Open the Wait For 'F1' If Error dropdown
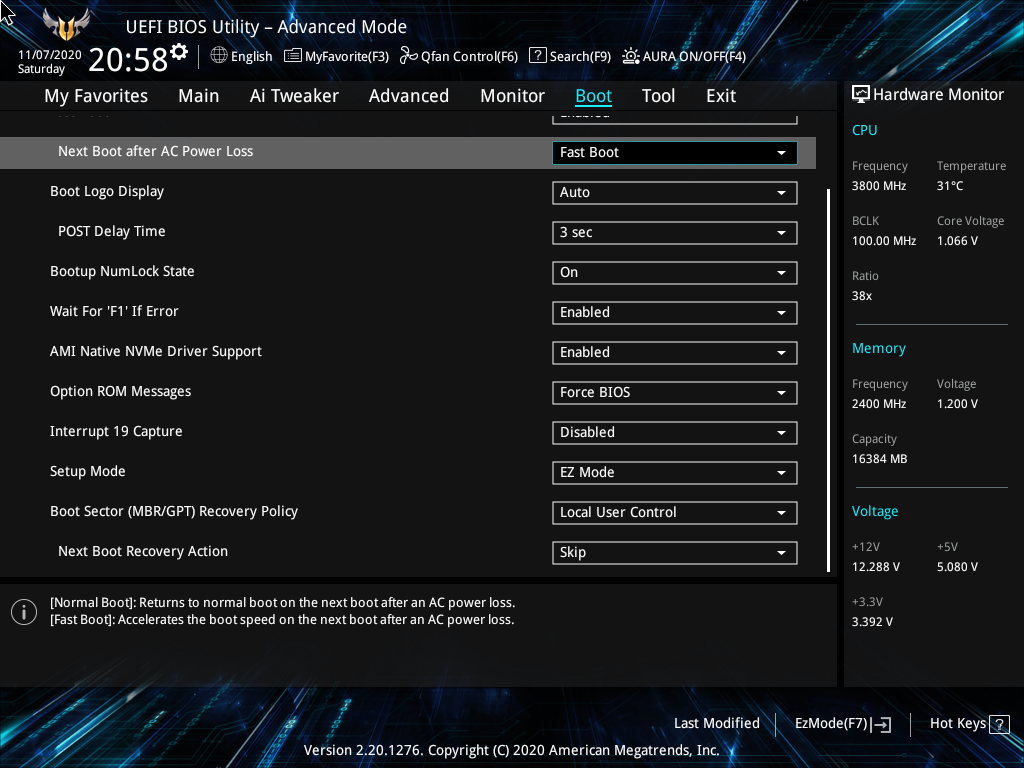This screenshot has height=768, width=1024. point(675,312)
